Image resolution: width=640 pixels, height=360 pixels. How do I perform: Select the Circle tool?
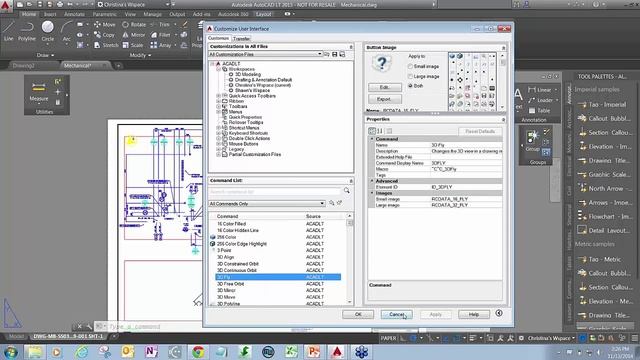(x=48, y=31)
